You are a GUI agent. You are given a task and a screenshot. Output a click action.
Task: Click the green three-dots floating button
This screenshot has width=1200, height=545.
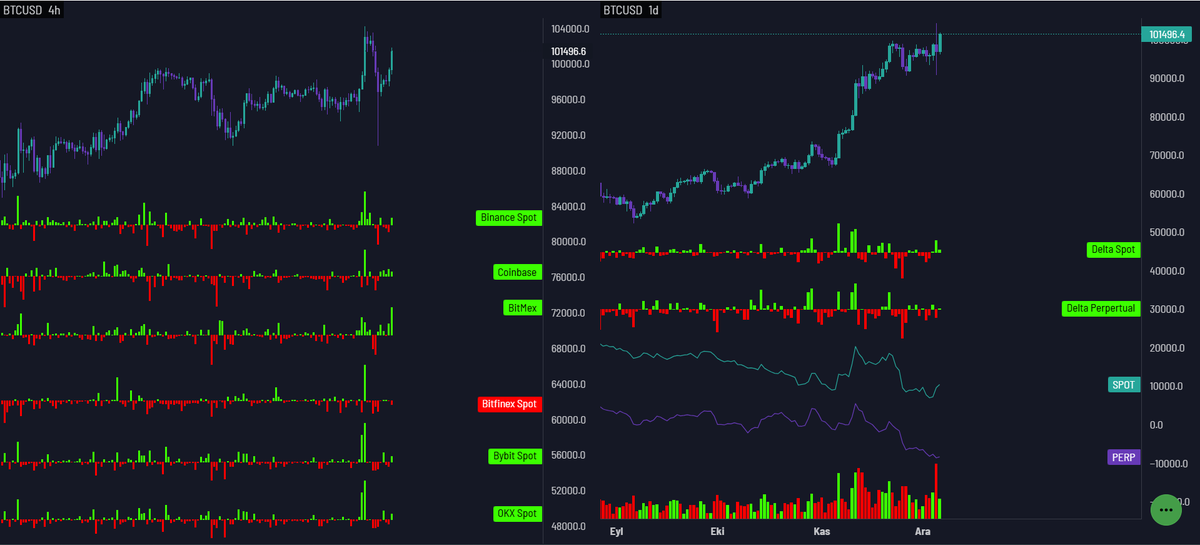[1167, 508]
